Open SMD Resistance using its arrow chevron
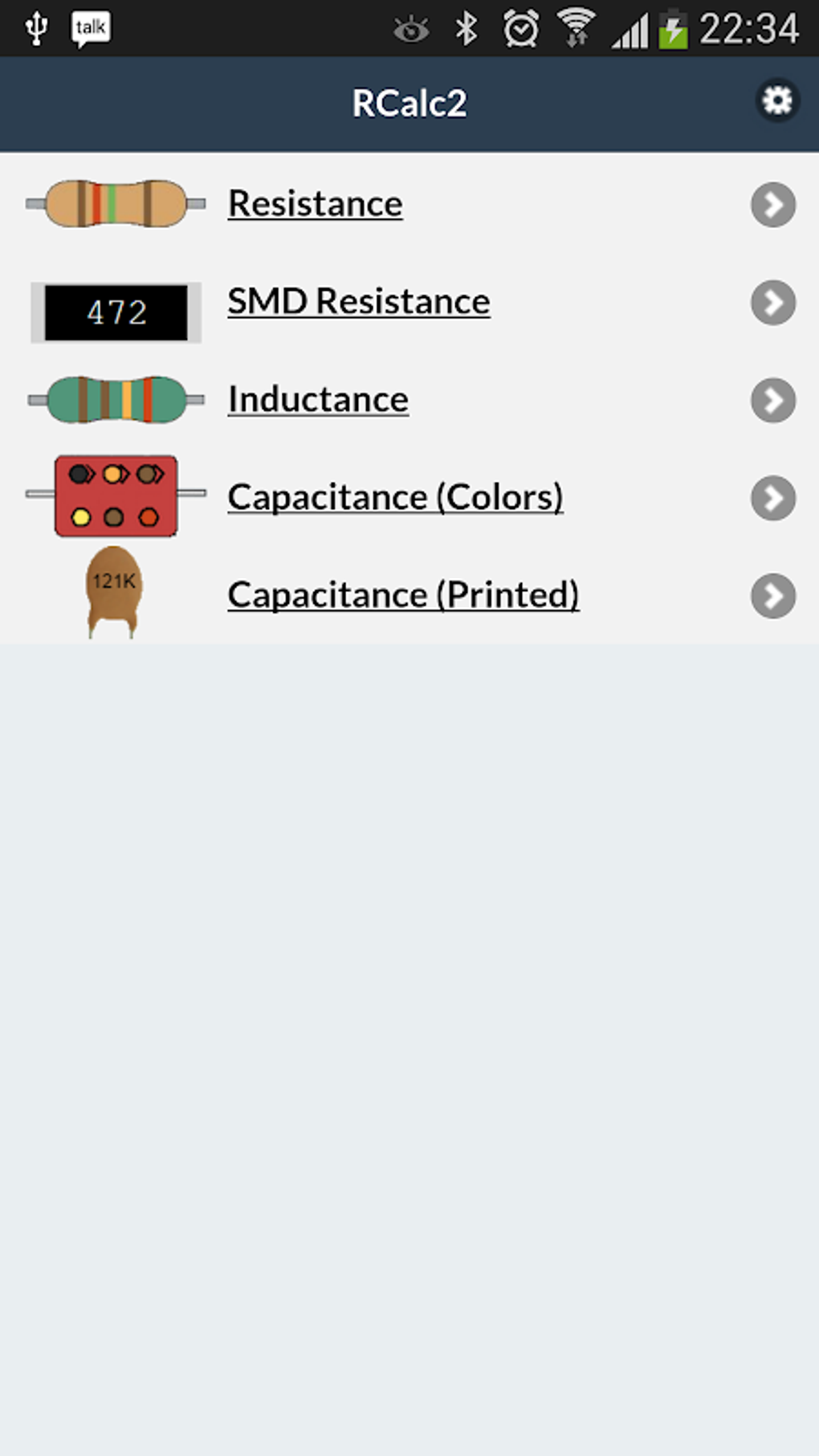819x1456 pixels. point(772,303)
